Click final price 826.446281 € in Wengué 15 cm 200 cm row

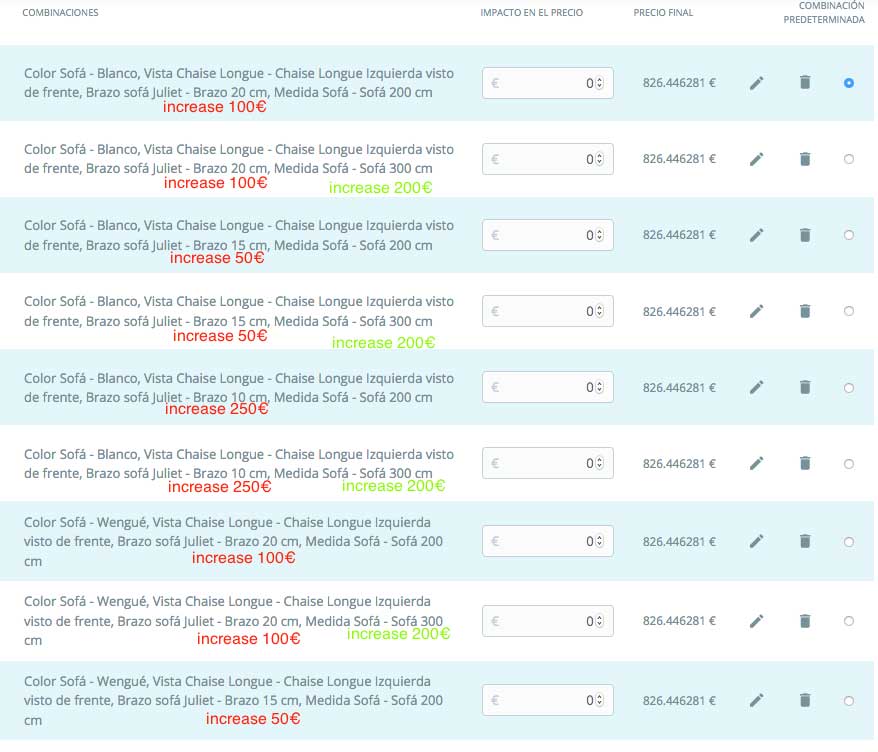click(x=679, y=700)
